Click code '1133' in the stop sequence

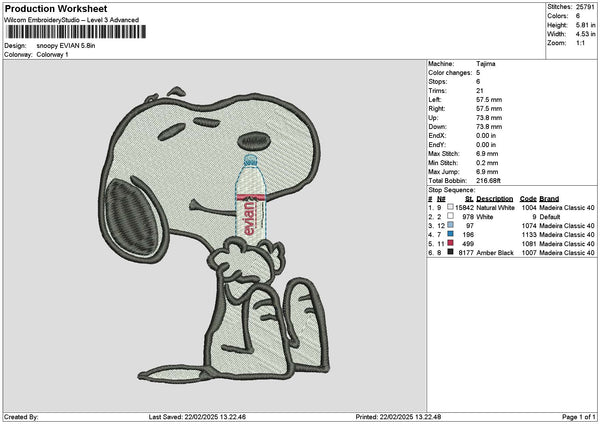coord(529,235)
